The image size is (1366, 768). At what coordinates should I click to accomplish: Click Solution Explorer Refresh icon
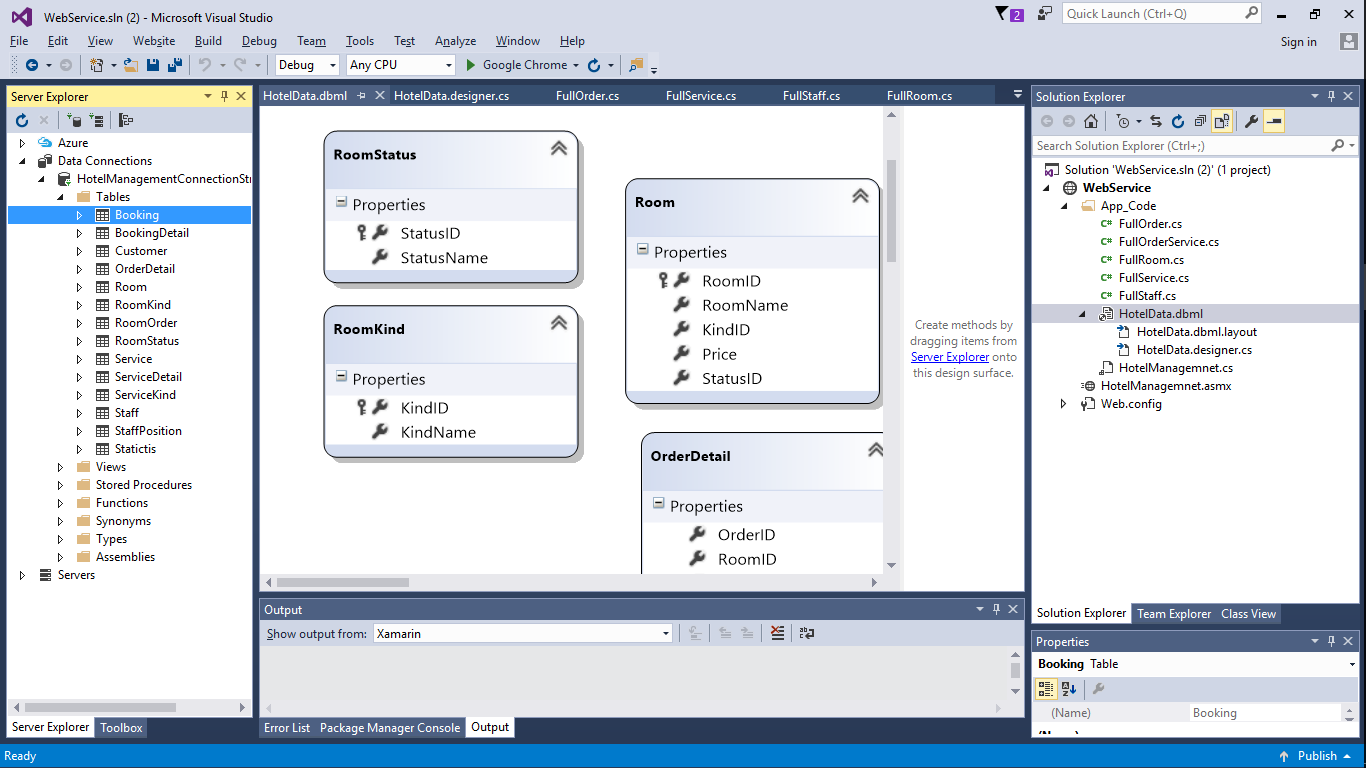(1178, 121)
